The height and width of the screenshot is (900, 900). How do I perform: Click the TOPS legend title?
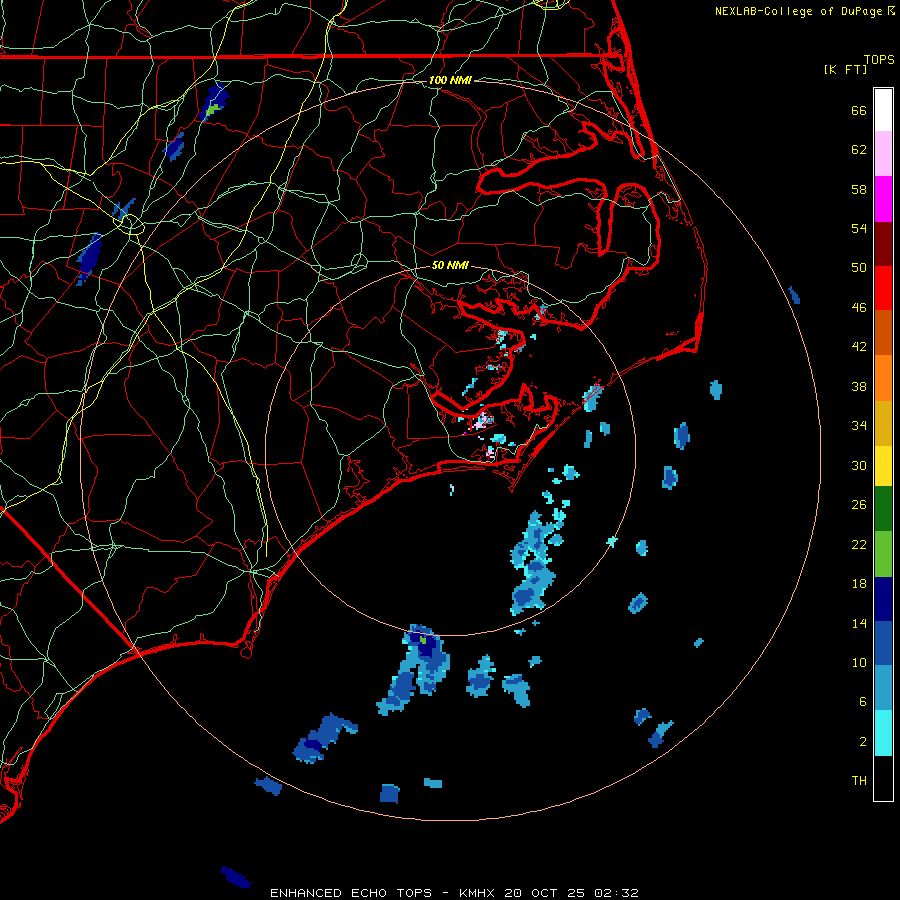879,60
